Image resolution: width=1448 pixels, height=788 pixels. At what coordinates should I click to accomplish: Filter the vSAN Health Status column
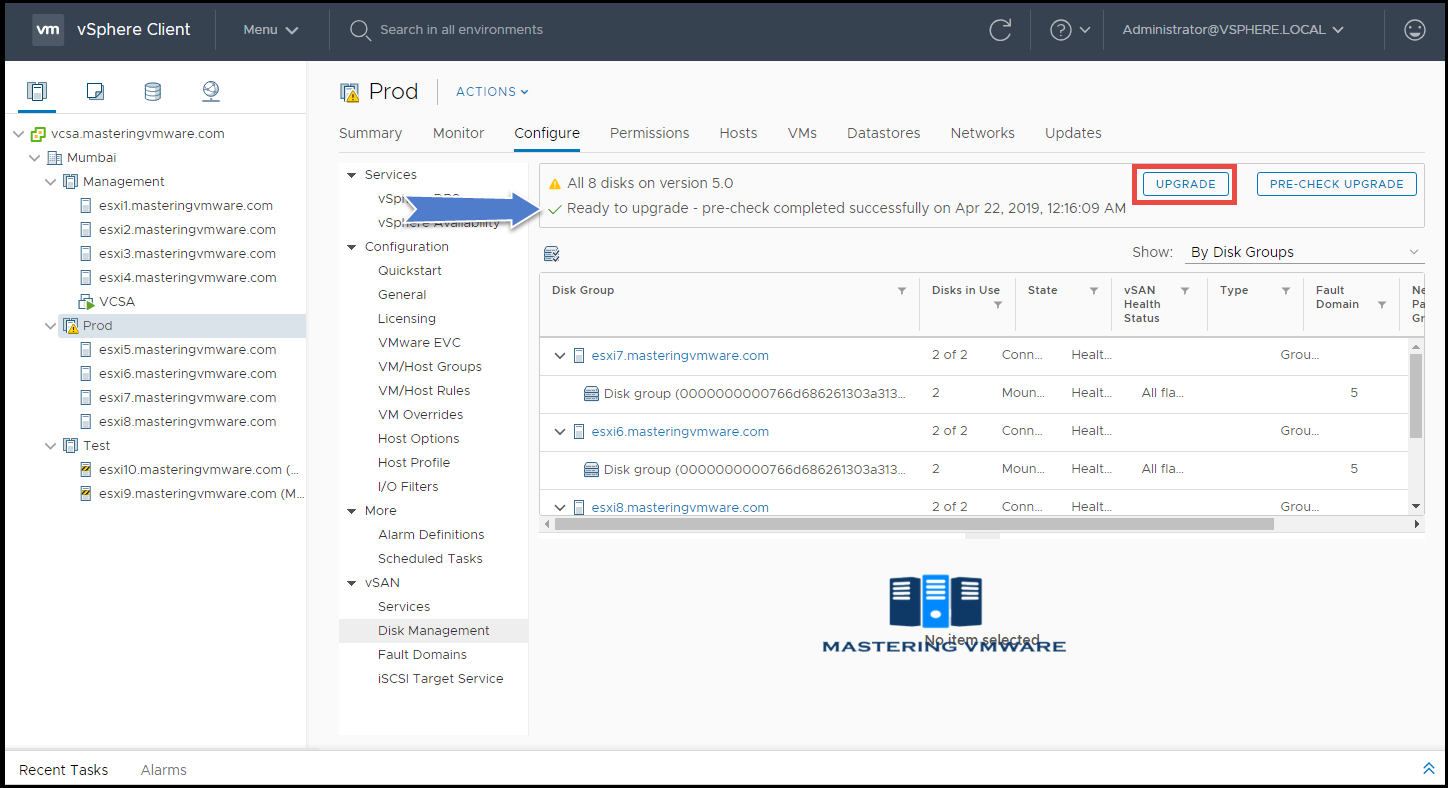tap(1185, 291)
